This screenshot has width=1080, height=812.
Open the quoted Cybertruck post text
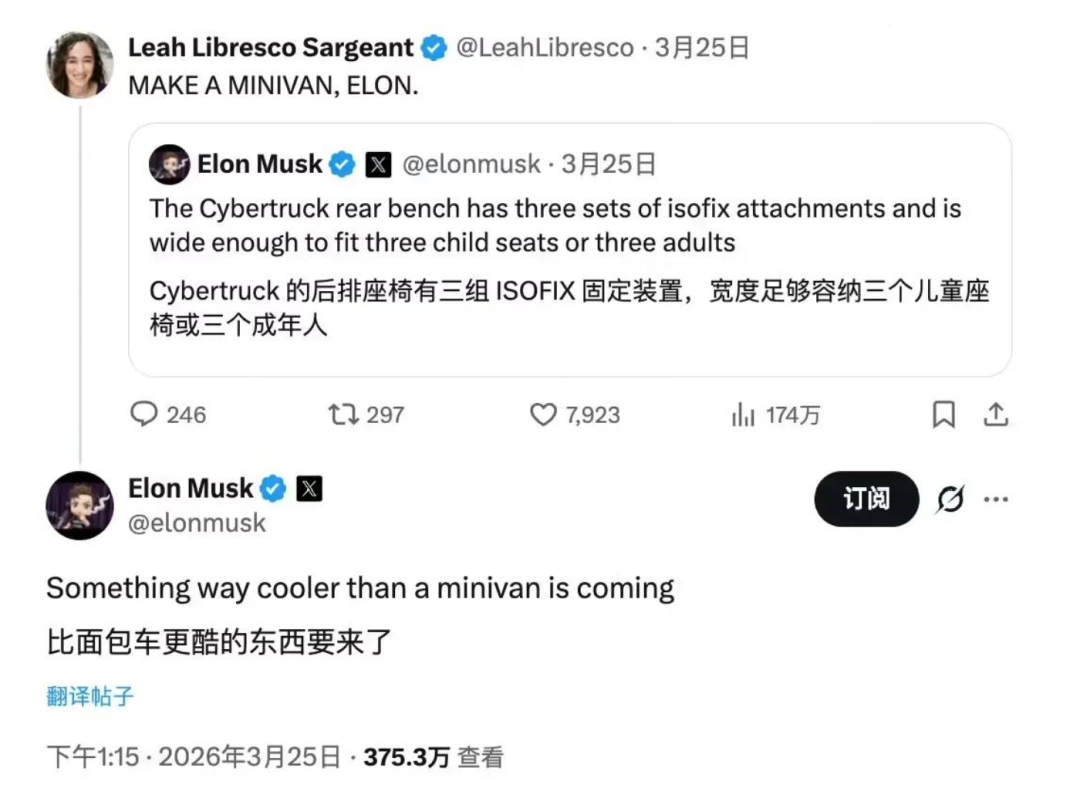point(555,225)
